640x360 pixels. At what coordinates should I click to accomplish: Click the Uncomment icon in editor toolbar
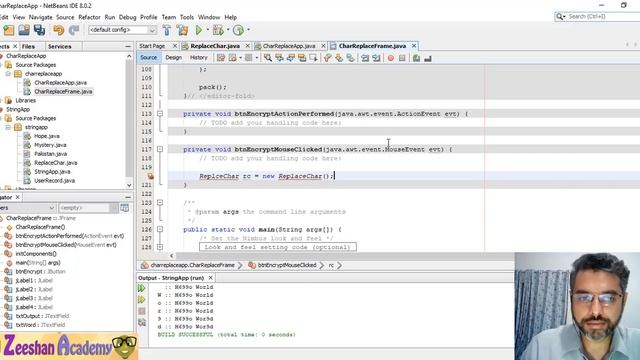click(x=428, y=58)
